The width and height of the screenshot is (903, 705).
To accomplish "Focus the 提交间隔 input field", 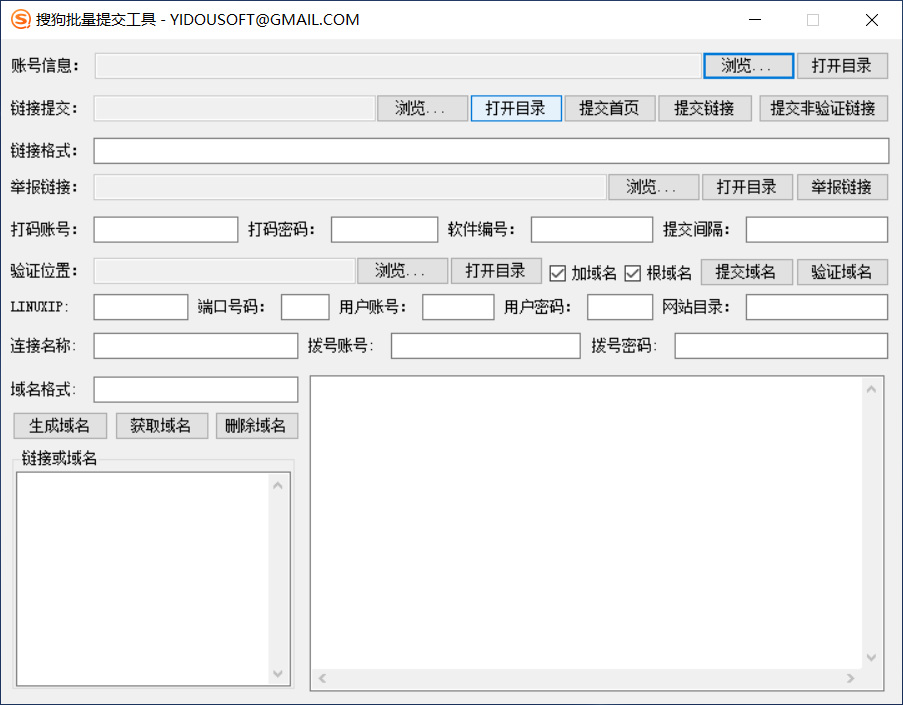I will click(x=817, y=230).
